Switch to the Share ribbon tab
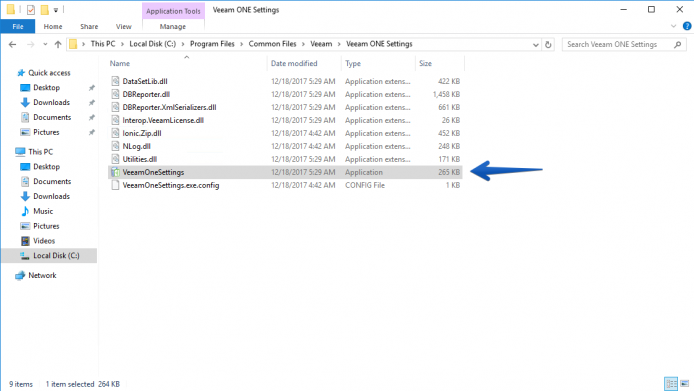The width and height of the screenshot is (694, 391). (89, 27)
